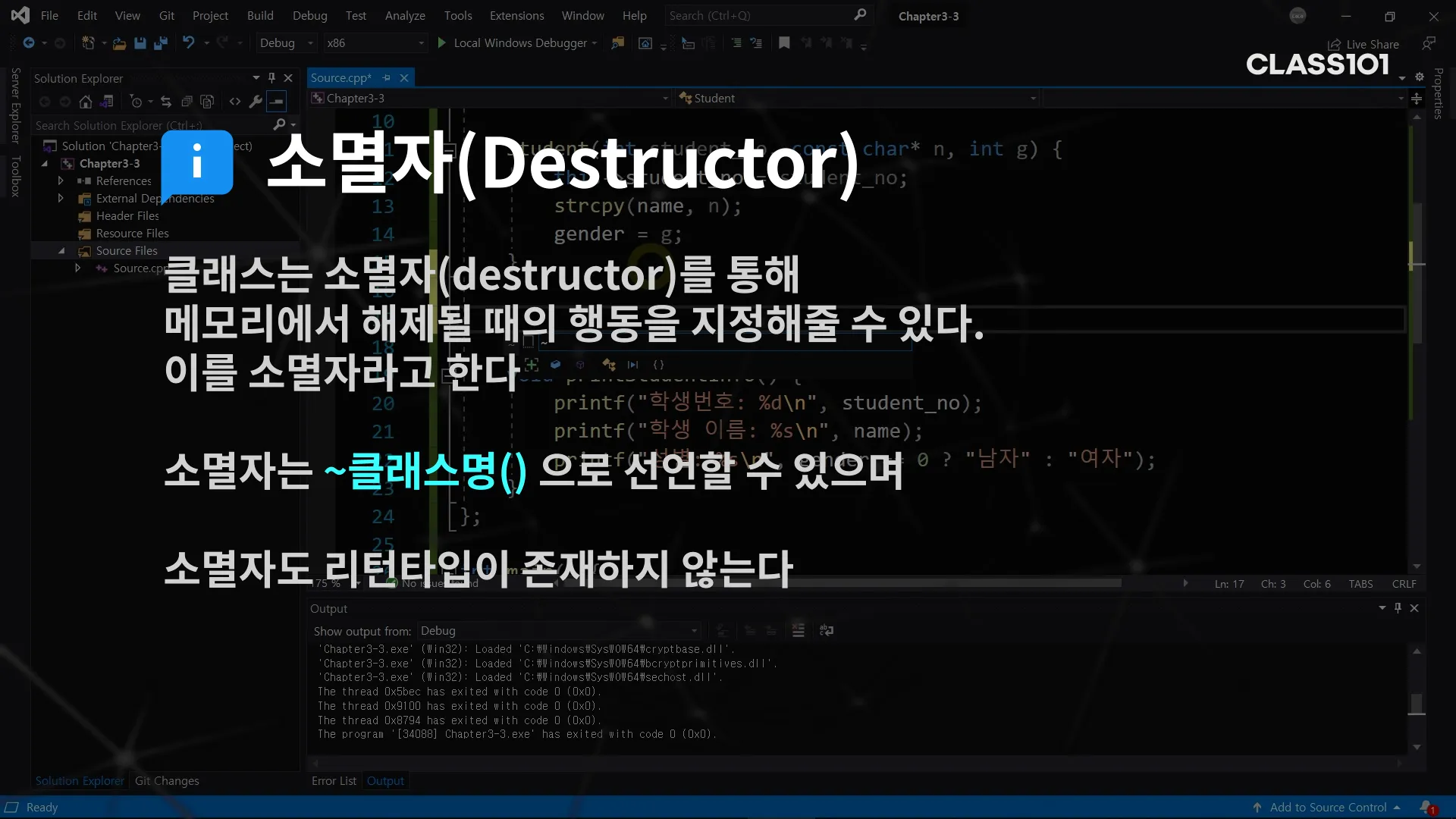
Task: Click the Add to Source Control button
Action: pyautogui.click(x=1328, y=808)
